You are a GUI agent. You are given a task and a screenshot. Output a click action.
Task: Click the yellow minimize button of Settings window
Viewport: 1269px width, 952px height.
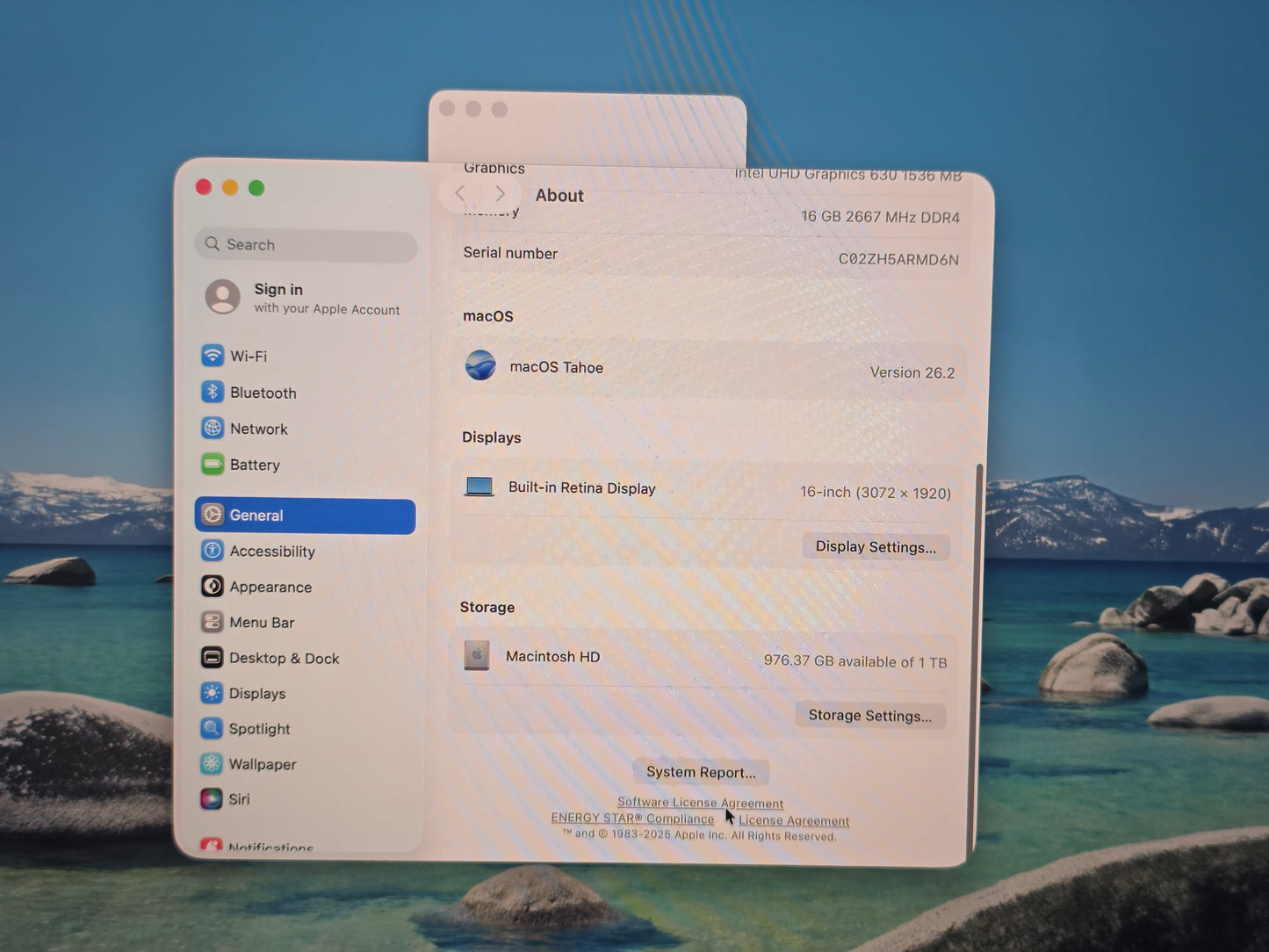230,187
